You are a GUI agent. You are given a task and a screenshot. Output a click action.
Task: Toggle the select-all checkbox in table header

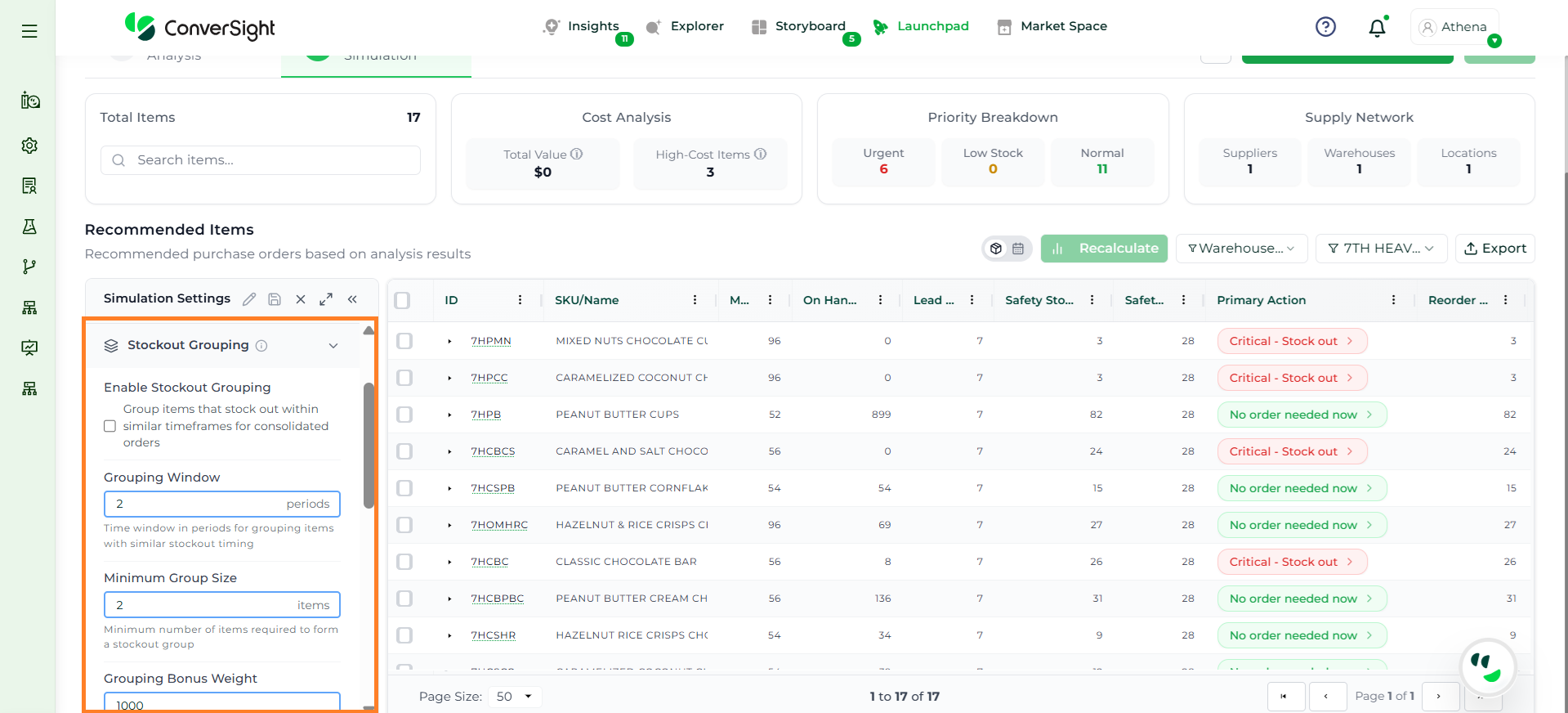click(402, 300)
